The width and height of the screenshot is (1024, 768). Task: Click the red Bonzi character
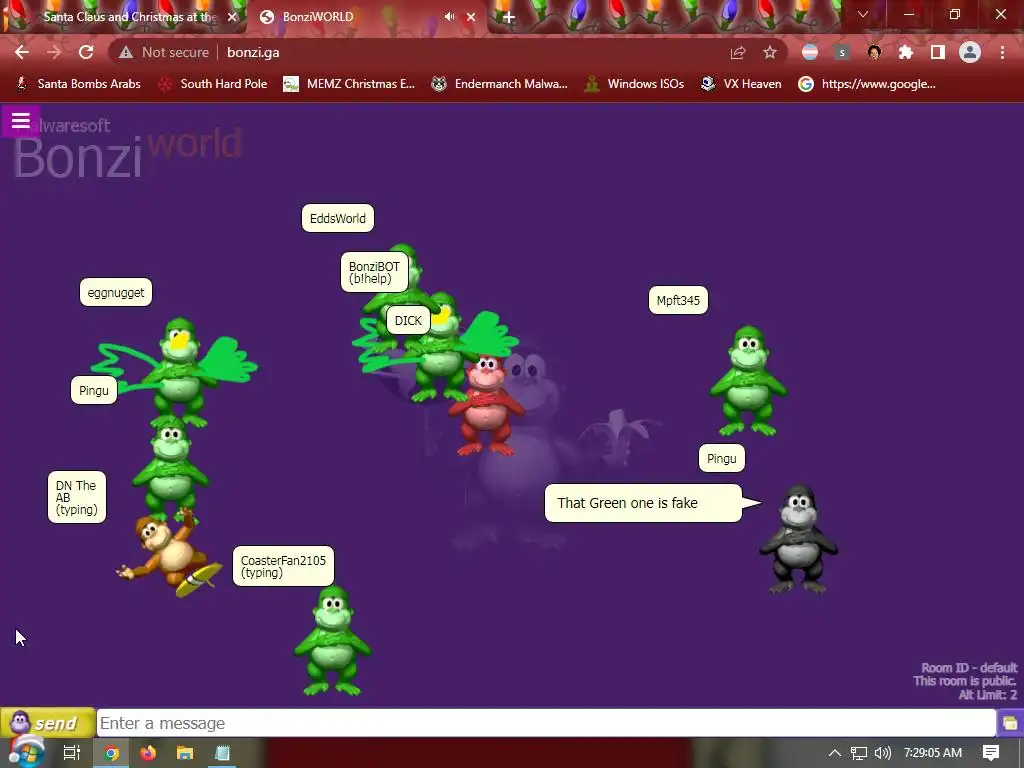pyautogui.click(x=486, y=406)
